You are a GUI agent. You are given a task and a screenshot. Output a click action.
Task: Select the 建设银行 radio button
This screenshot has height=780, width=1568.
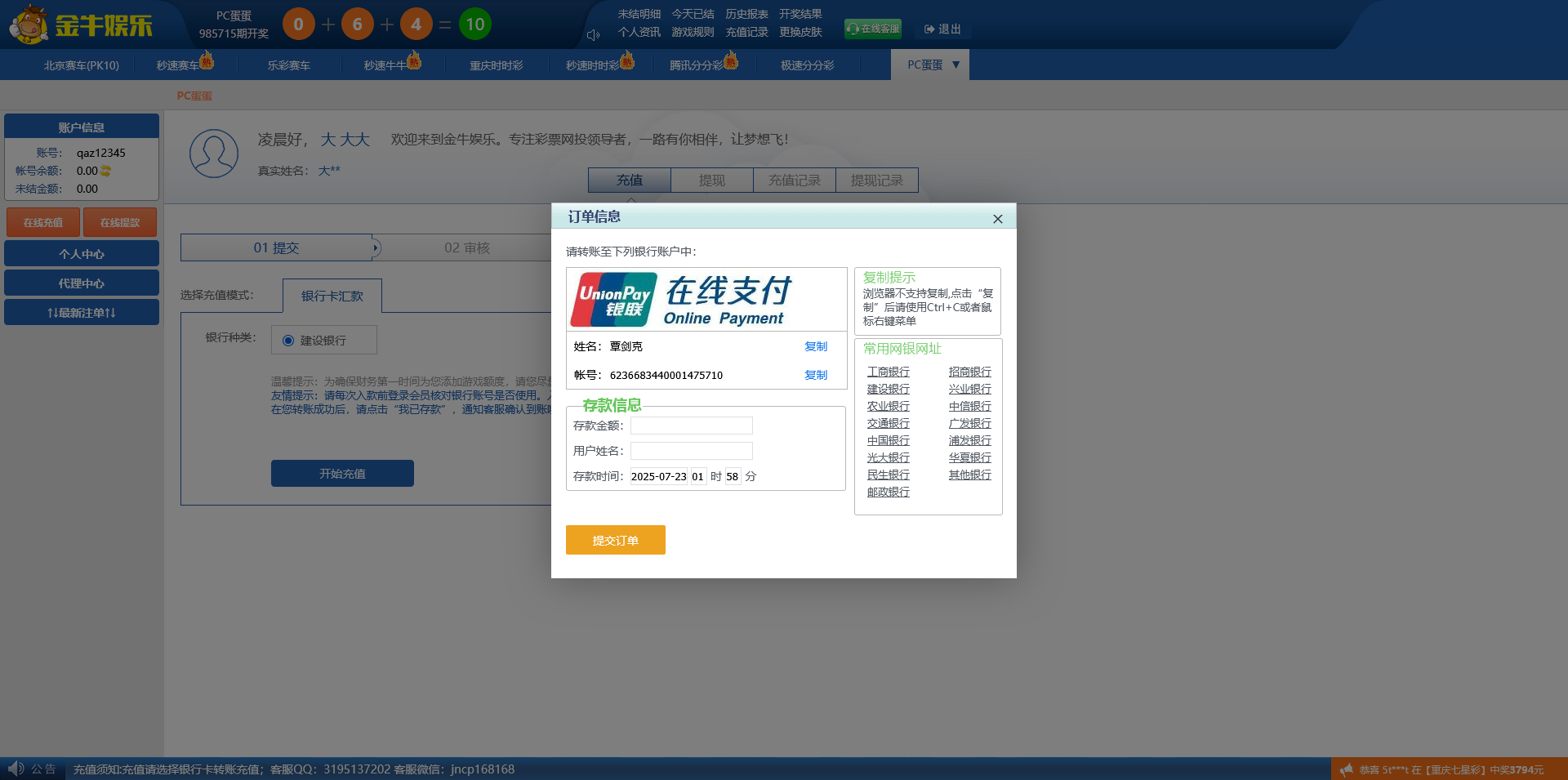tap(287, 340)
